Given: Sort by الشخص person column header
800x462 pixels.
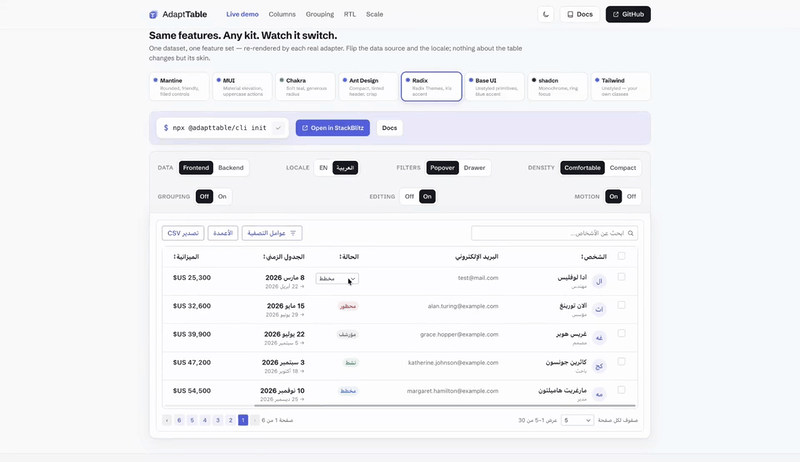Looking at the screenshot, I should point(594,256).
